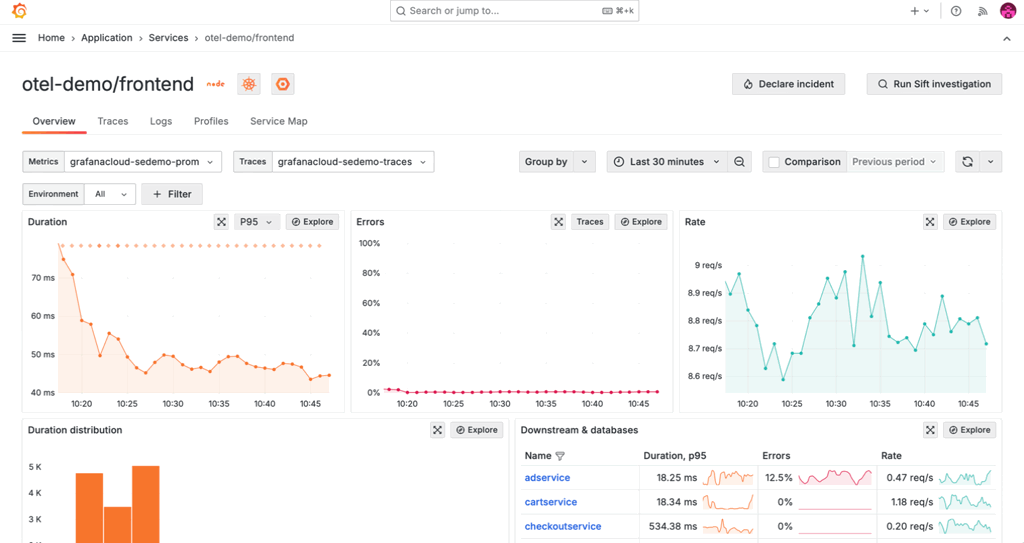Maximize the Rate panel
The image size is (1024, 543).
[x=930, y=222]
